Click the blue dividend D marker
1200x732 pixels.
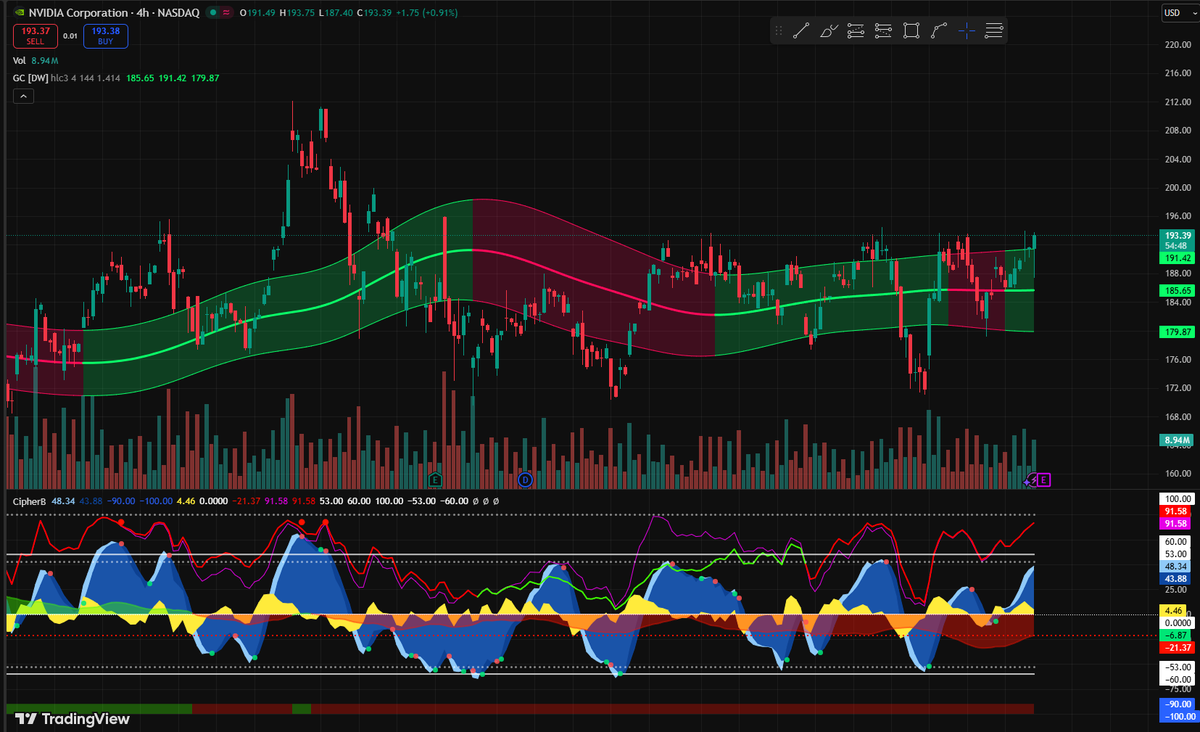[524, 480]
